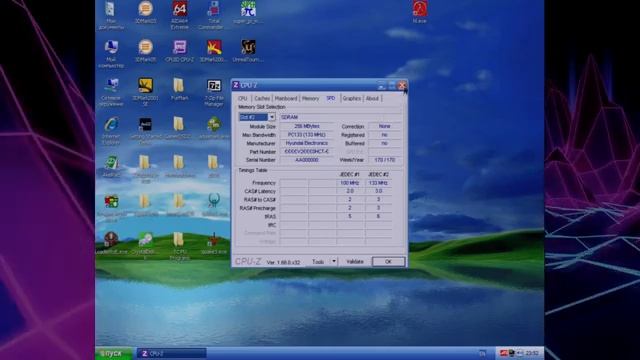Open the red starburst 3DMark2000 shortcut
The image size is (640, 360).
tap(213, 51)
